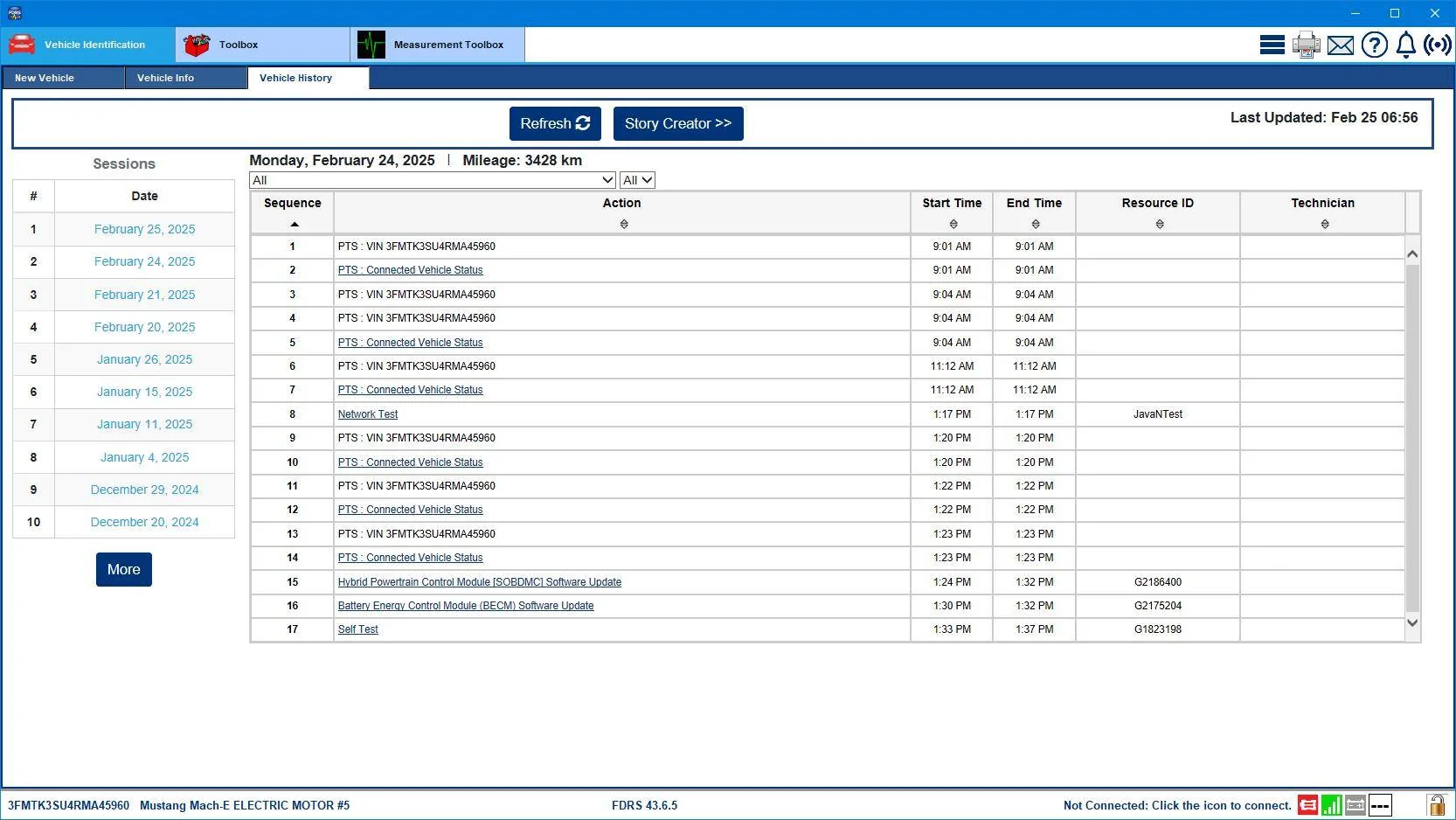Open the small All dropdown

click(637, 180)
